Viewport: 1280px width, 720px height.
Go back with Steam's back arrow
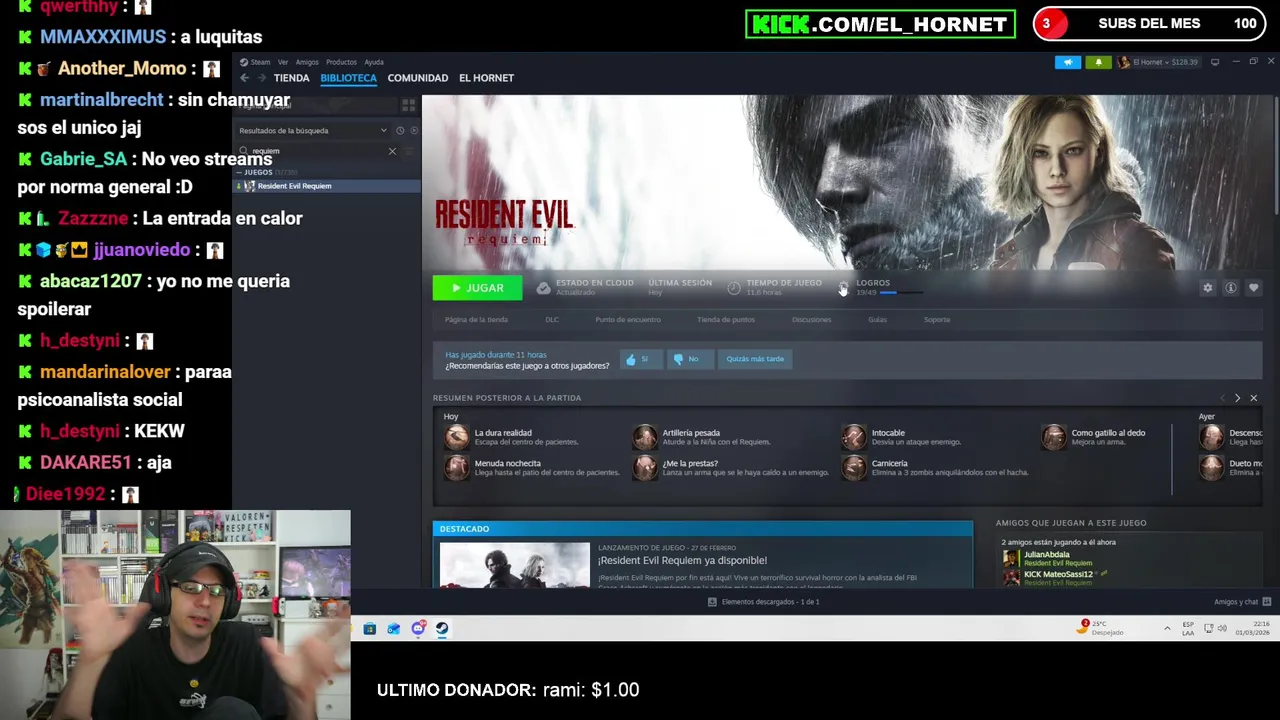[244, 78]
